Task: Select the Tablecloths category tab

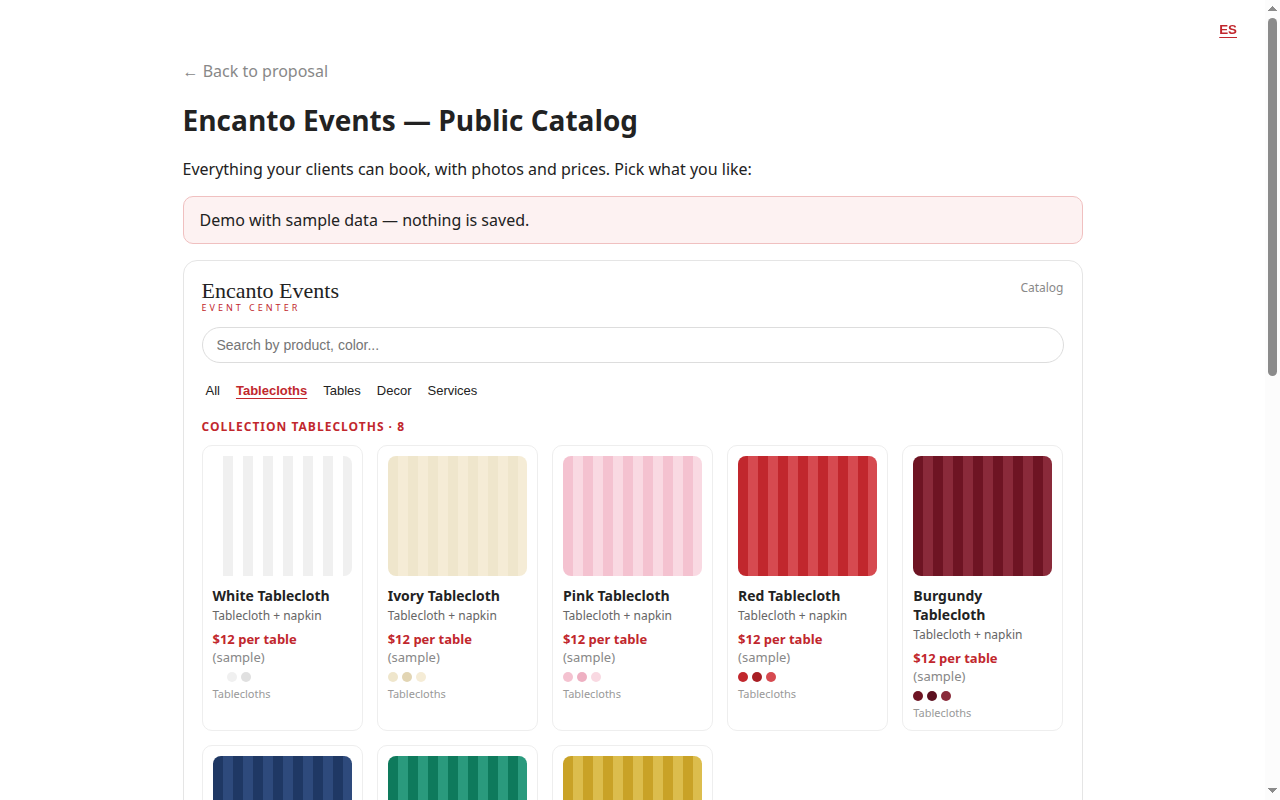Action: (271, 391)
